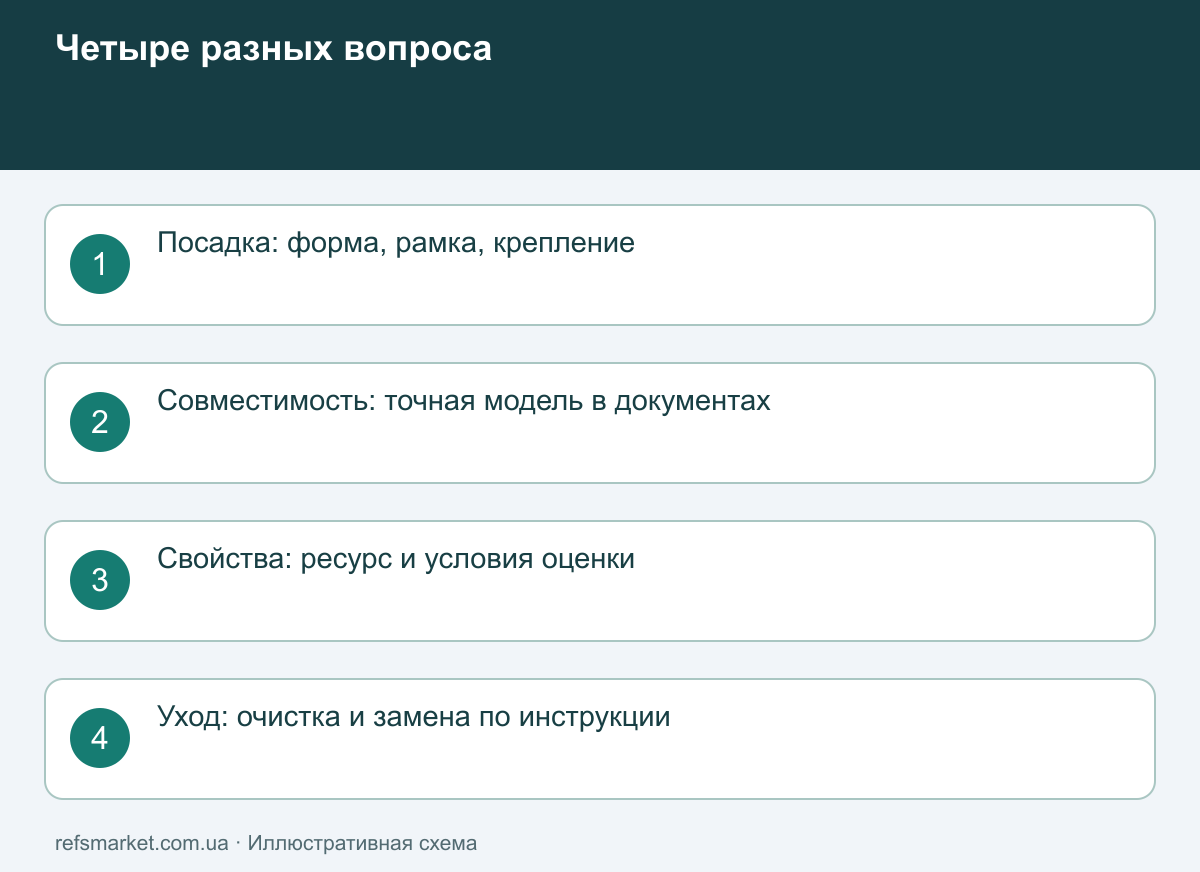Click the heading 'Четыре разных вопроса'
Viewport: 1200px width, 872px height.
point(273,49)
